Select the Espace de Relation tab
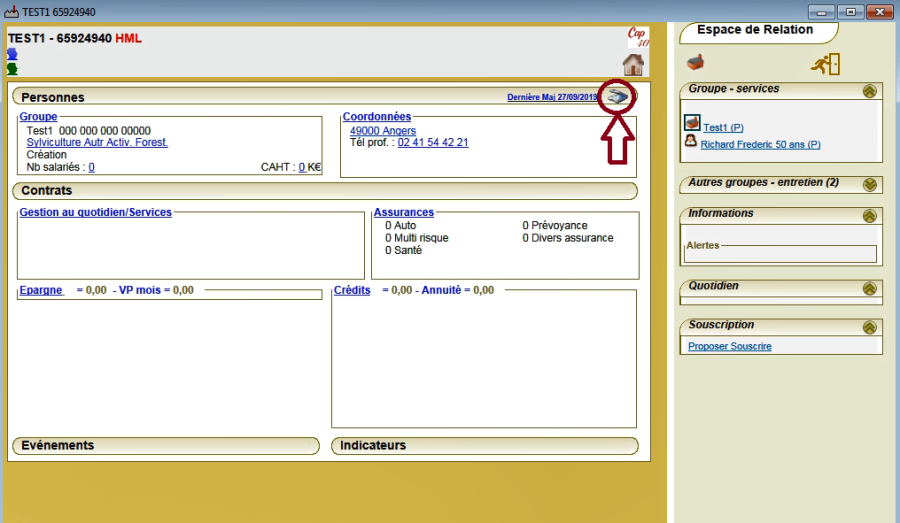 click(755, 31)
